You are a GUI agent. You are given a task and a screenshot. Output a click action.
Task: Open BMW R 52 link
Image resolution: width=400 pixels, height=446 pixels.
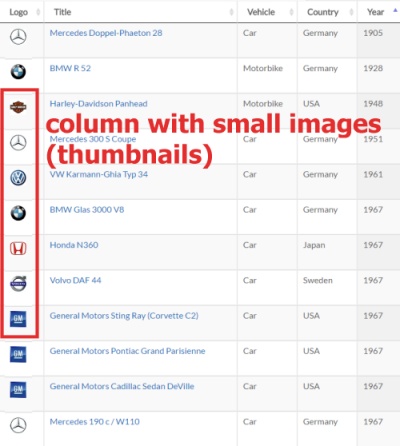point(70,68)
